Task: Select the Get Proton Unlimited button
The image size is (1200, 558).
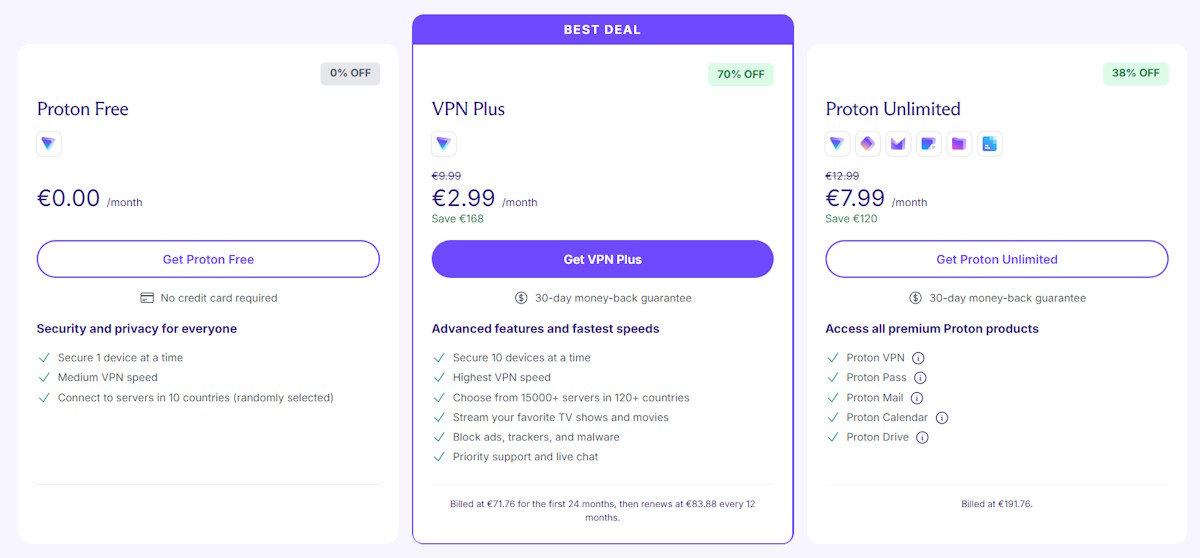Action: pyautogui.click(x=996, y=259)
